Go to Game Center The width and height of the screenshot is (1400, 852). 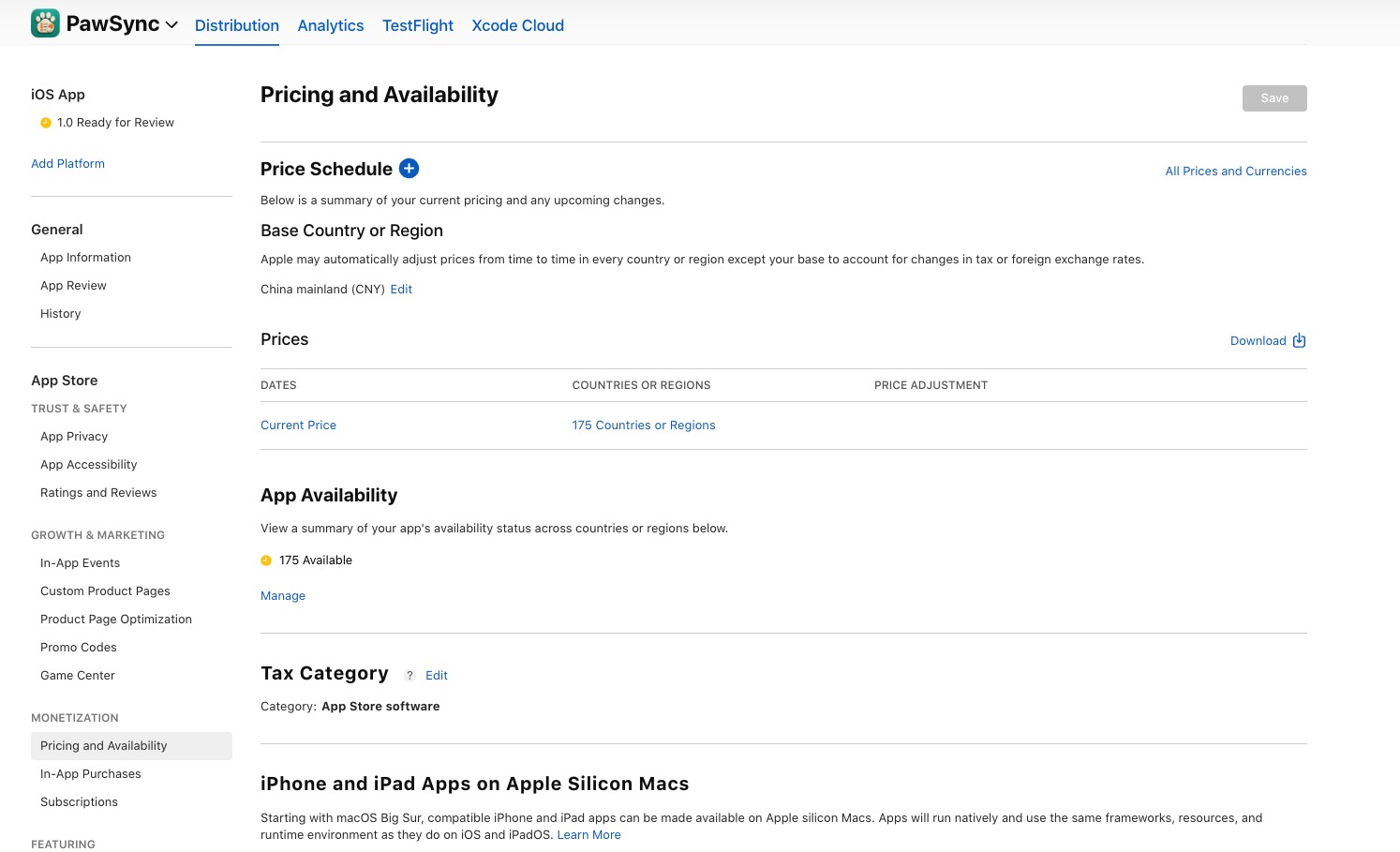tap(78, 676)
